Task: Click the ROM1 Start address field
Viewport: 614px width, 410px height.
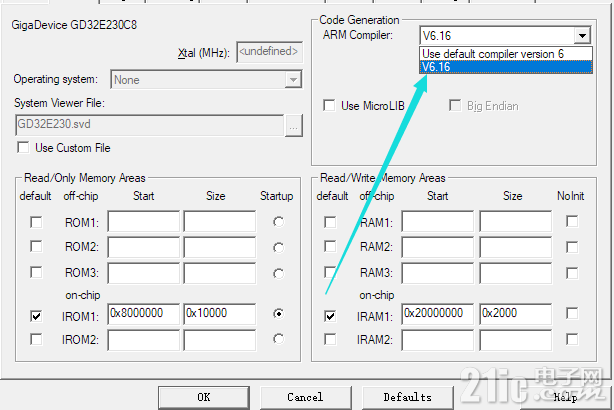Action: 144,222
